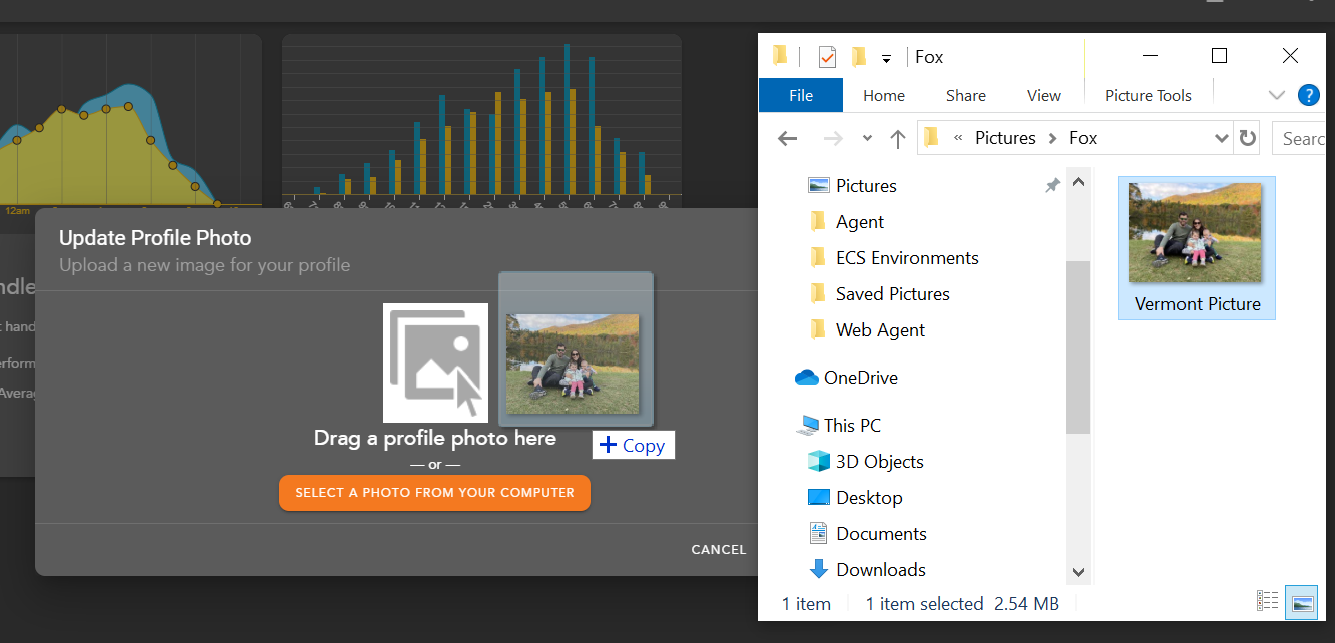1335x643 pixels.
Task: Click the image placeholder drop zone icon
Action: pyautogui.click(x=435, y=362)
